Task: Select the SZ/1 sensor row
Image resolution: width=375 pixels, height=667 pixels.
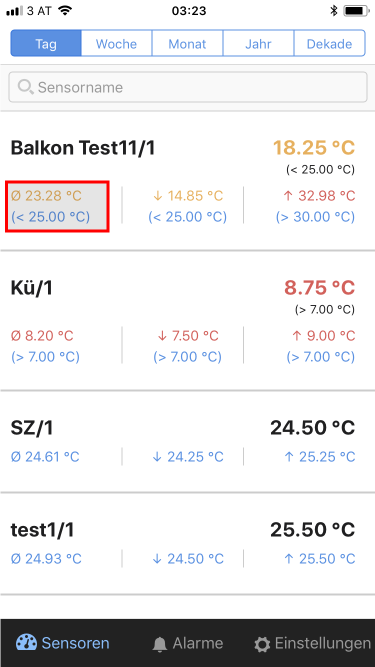Action: tap(188, 442)
